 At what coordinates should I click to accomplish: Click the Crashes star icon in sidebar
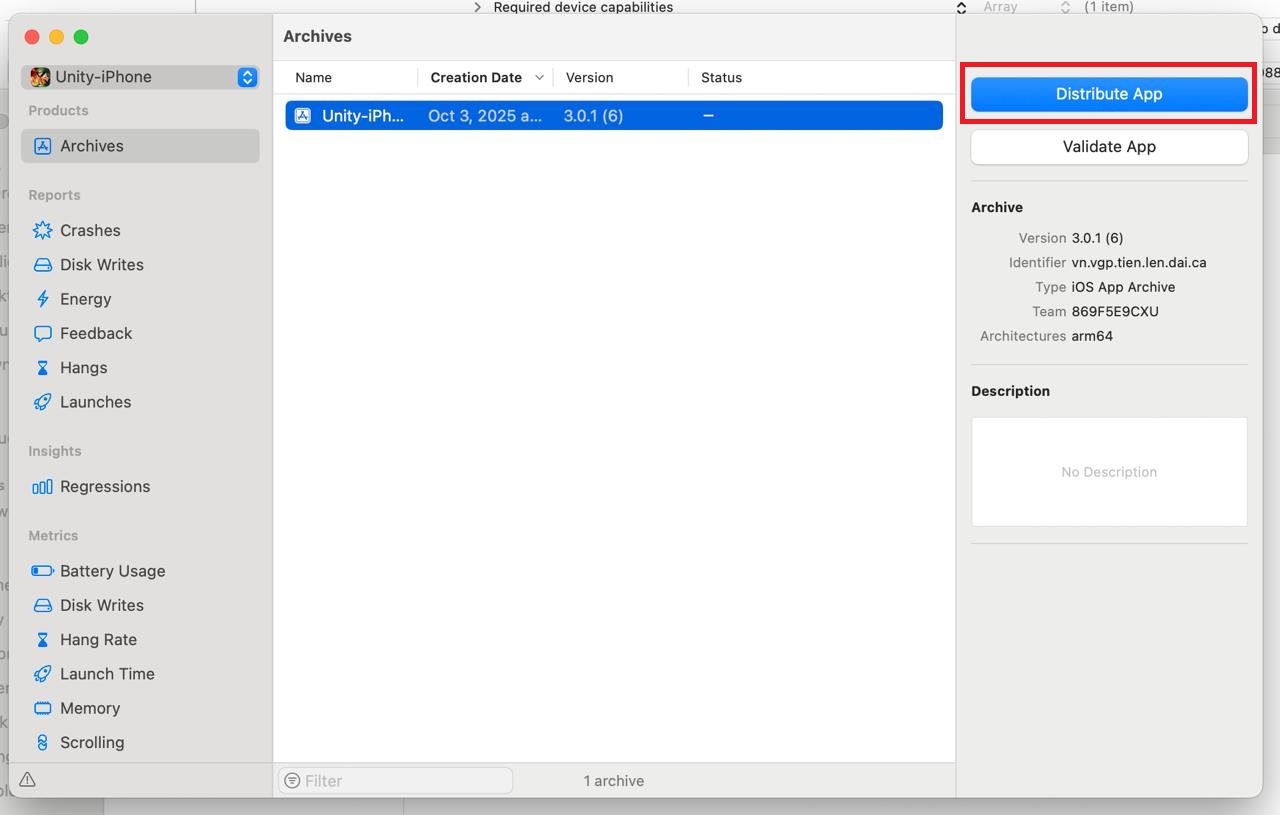pos(42,230)
